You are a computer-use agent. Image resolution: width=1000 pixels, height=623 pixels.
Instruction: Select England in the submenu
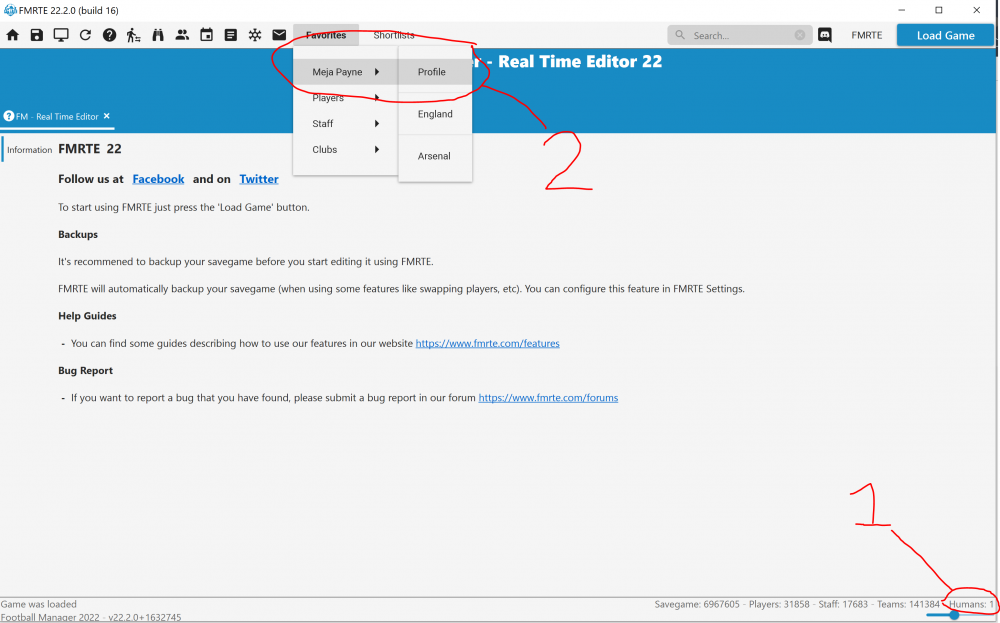[x=435, y=114]
